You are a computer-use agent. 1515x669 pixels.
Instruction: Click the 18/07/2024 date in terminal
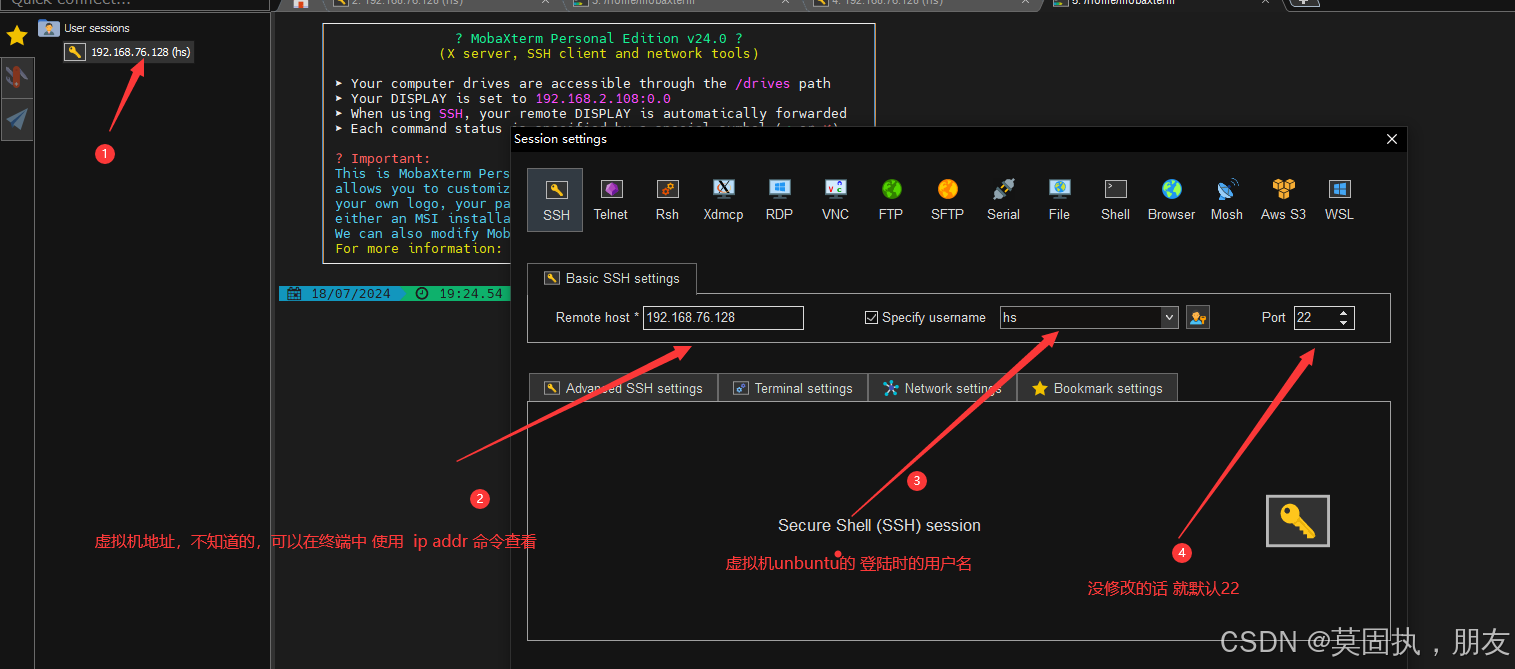350,293
